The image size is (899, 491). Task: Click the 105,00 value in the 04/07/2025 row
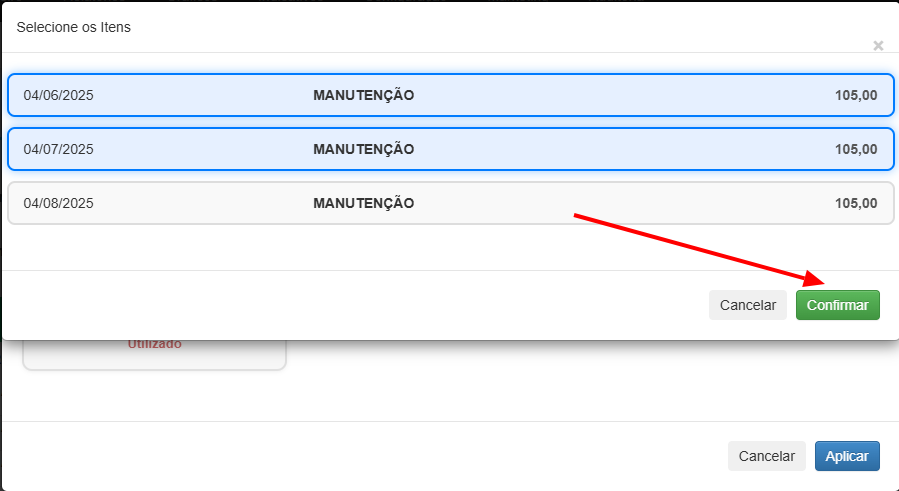pyautogui.click(x=856, y=149)
